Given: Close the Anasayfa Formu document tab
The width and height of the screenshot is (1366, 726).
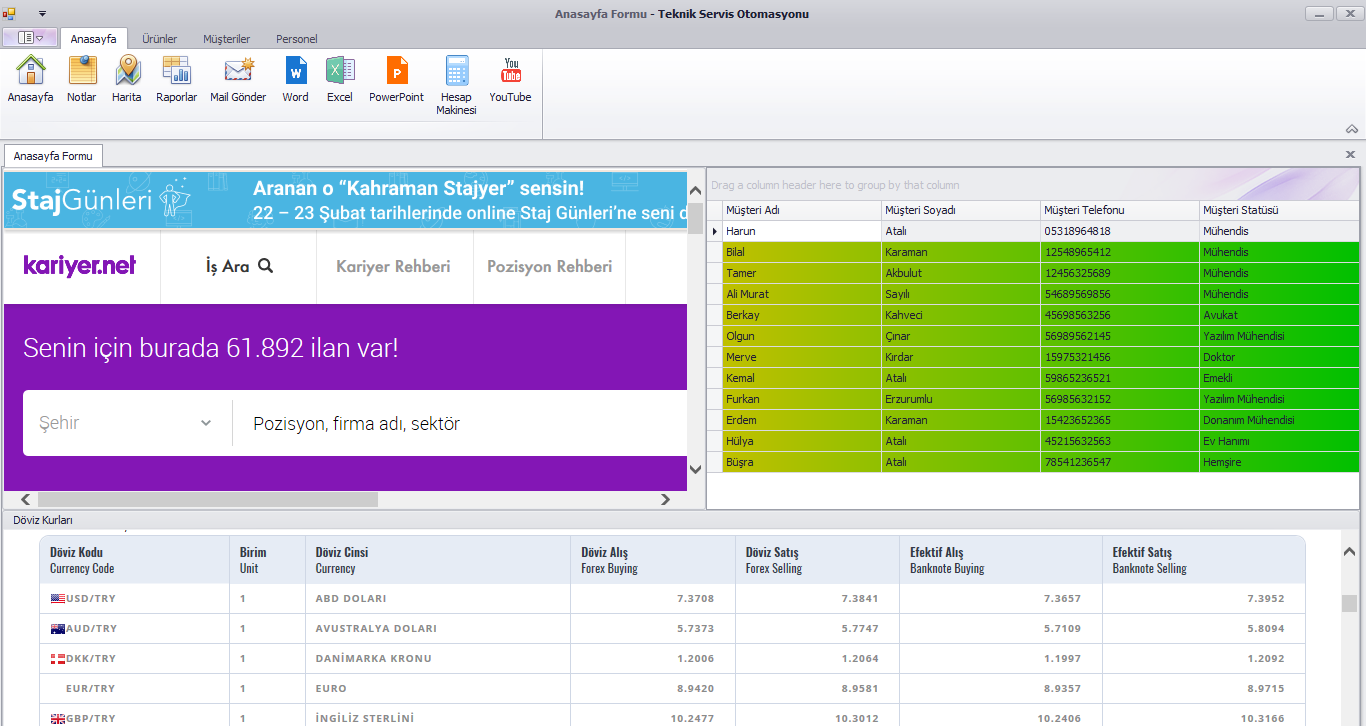Looking at the screenshot, I should coord(1350,155).
